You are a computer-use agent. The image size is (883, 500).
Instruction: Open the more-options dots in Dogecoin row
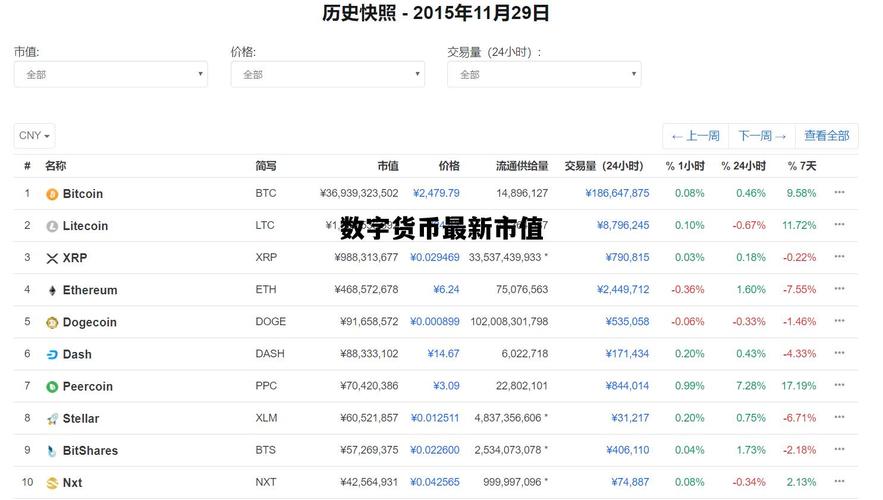pos(839,321)
